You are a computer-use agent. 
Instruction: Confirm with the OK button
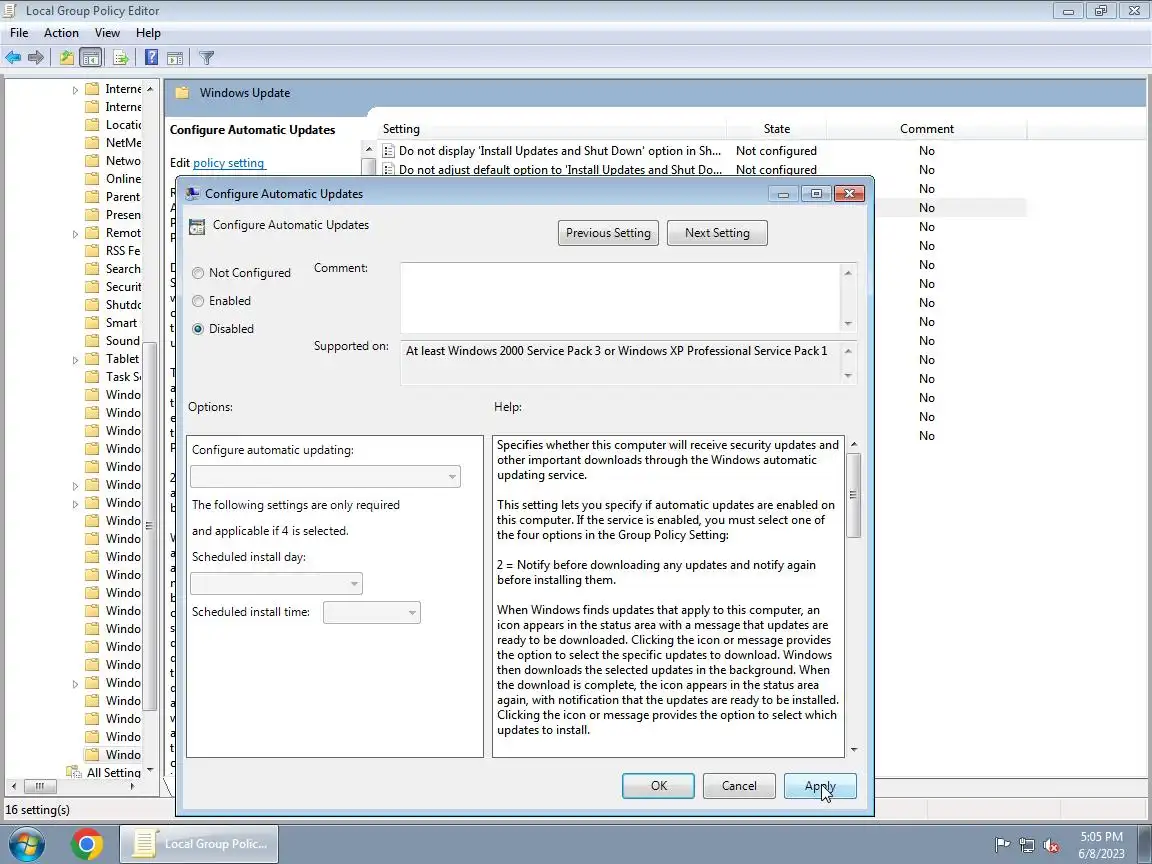click(658, 786)
